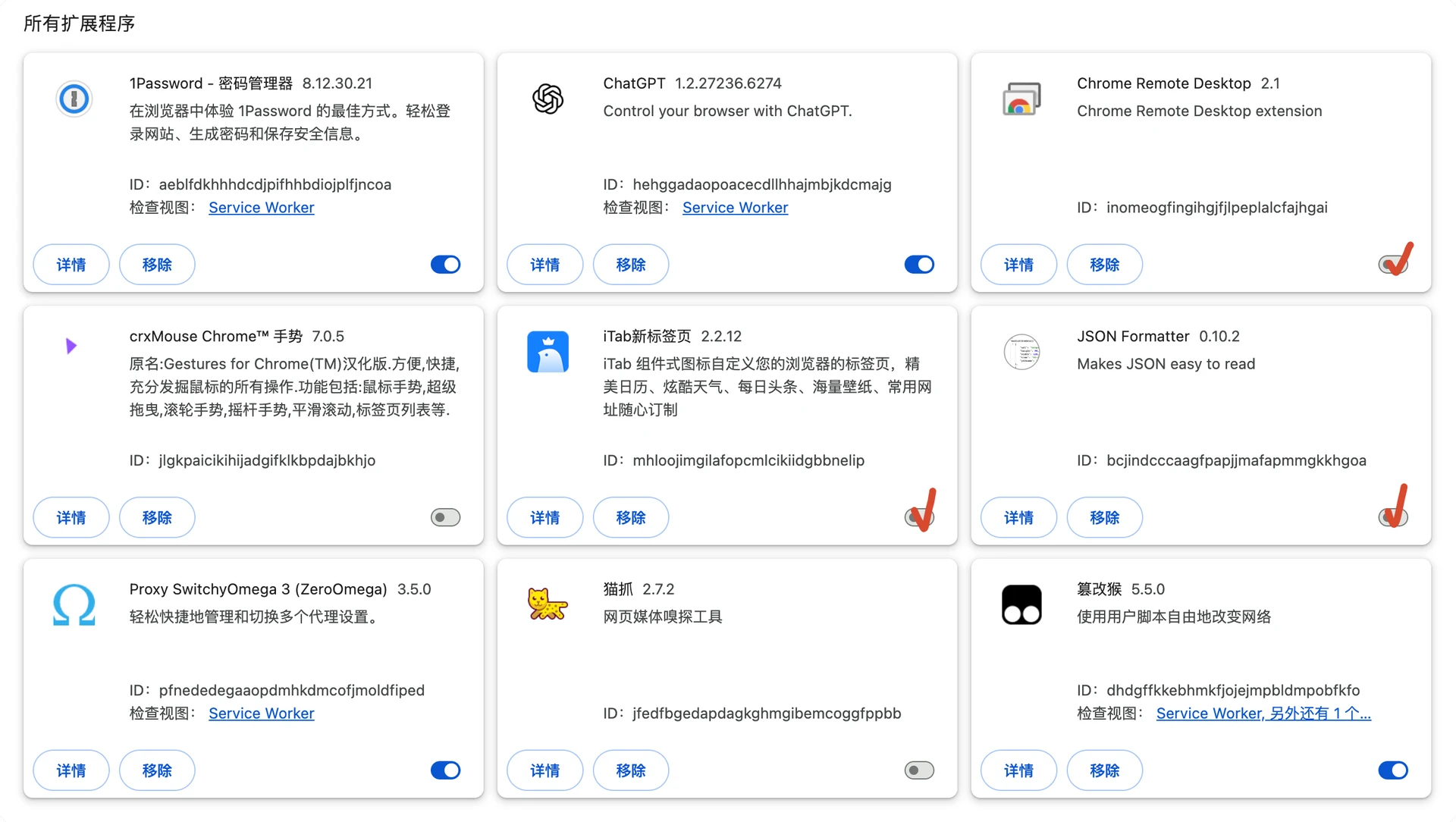Show 详情 for Chrome Remote Desktop
1456x822 pixels.
coord(1018,265)
